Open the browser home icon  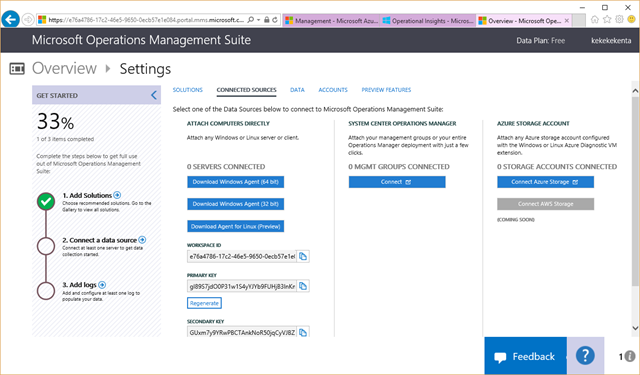pyautogui.click(x=595, y=20)
